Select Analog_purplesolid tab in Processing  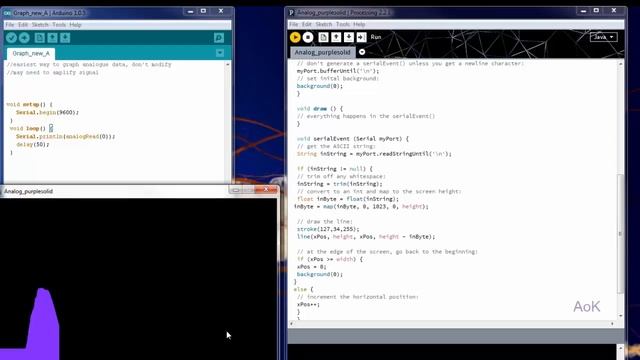click(x=322, y=52)
